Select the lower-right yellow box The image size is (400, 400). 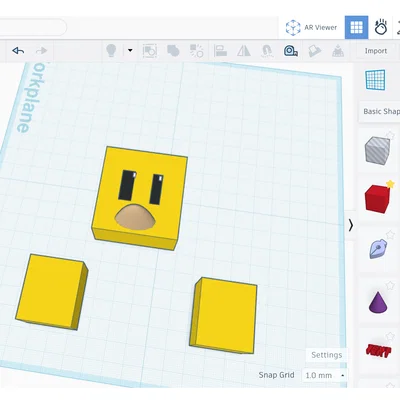click(223, 316)
